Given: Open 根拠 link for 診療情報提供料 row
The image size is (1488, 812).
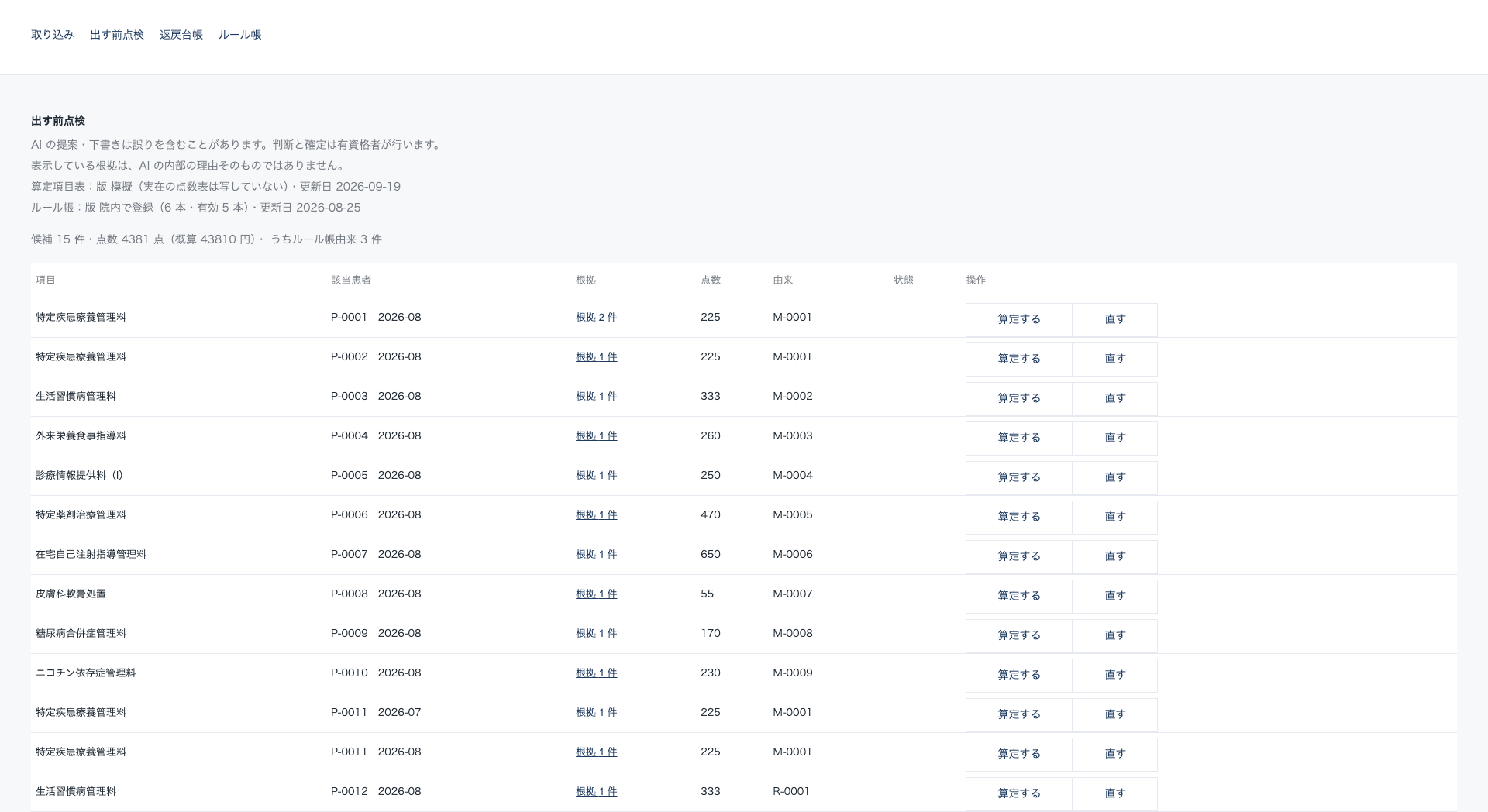Looking at the screenshot, I should pyautogui.click(x=597, y=476).
